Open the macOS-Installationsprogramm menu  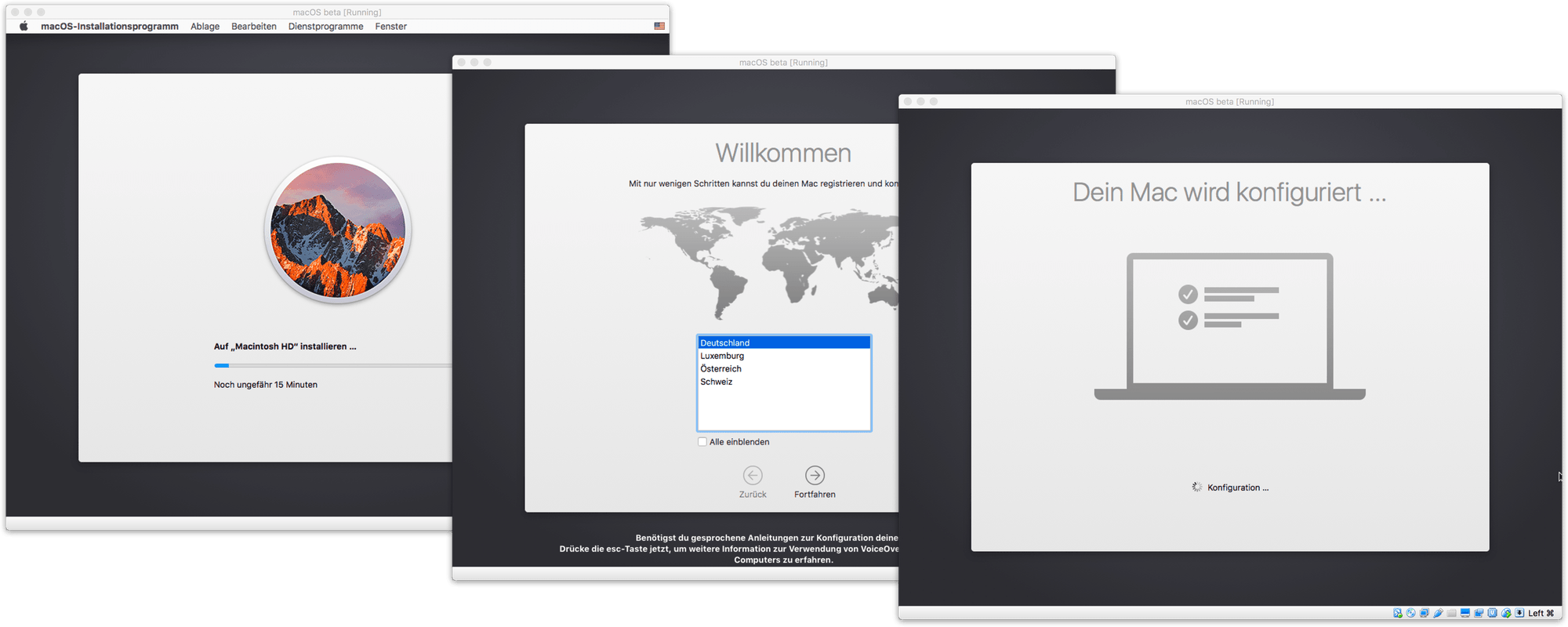[x=110, y=26]
